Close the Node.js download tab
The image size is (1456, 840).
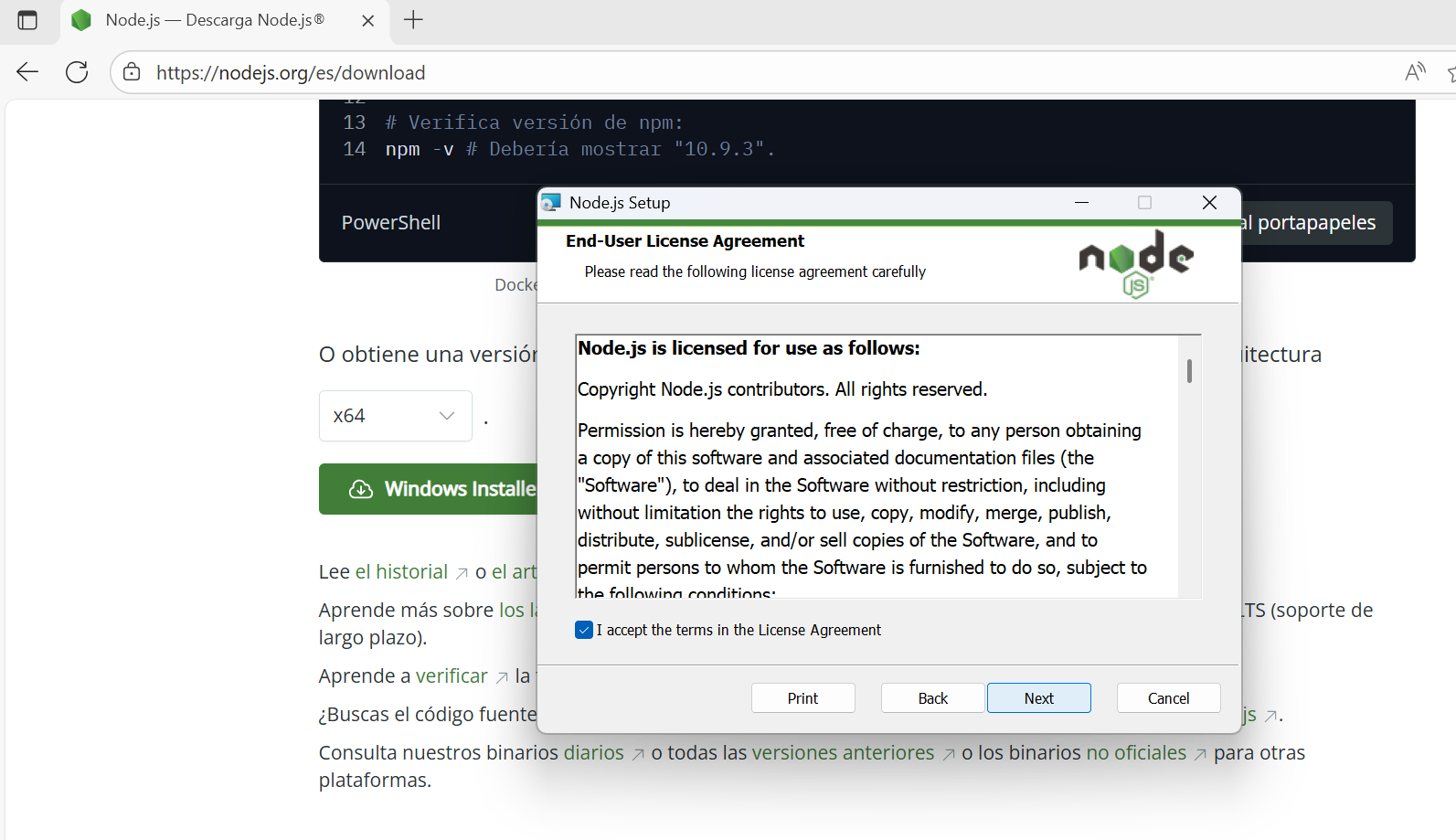[367, 20]
